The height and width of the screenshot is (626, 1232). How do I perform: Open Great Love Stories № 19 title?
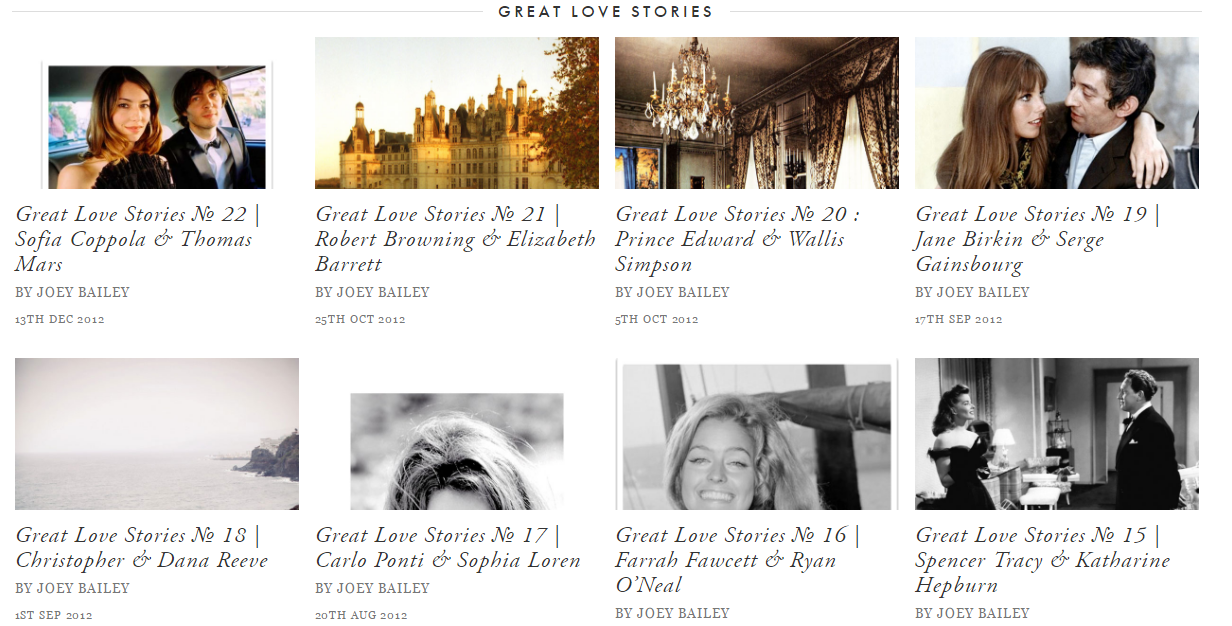point(1038,239)
